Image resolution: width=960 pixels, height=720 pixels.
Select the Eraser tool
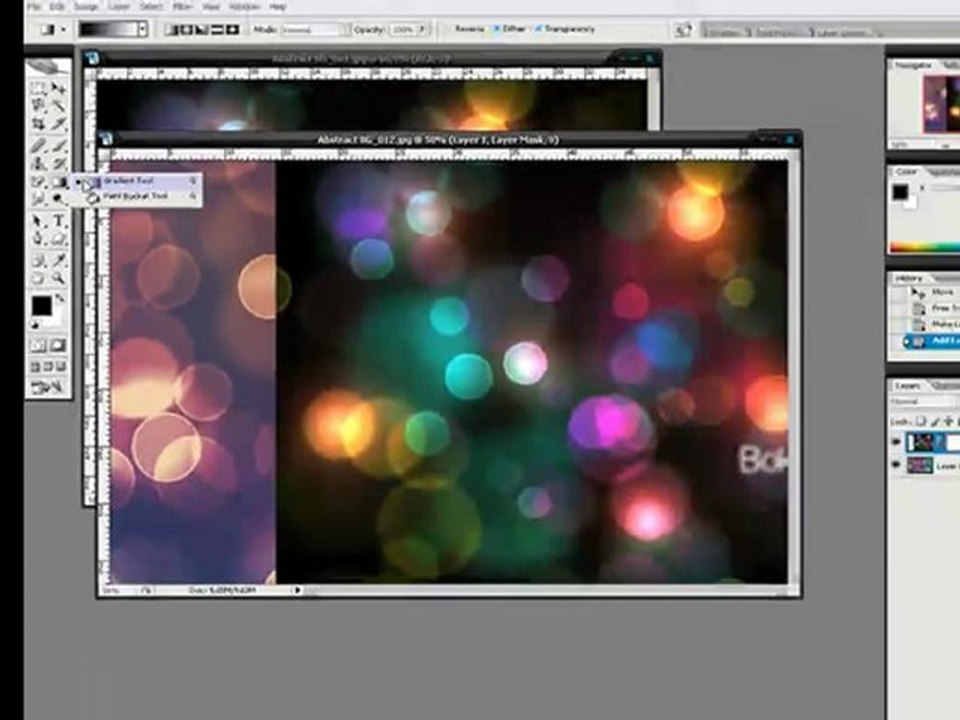[x=39, y=182]
